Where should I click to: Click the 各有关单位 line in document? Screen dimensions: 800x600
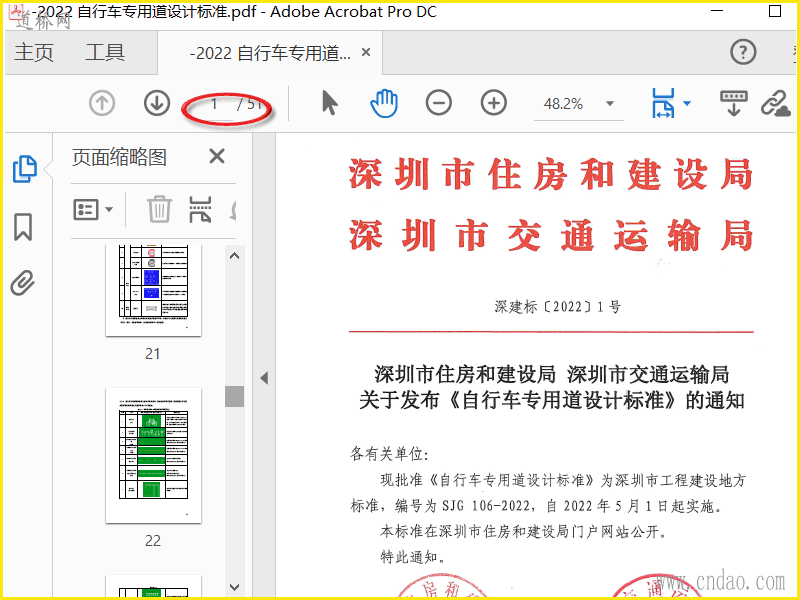pyautogui.click(x=389, y=454)
